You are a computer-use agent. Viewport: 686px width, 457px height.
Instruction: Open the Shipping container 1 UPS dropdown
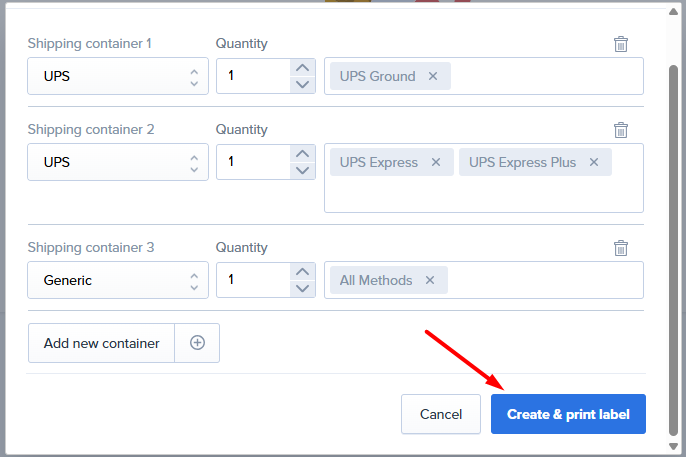pos(118,76)
